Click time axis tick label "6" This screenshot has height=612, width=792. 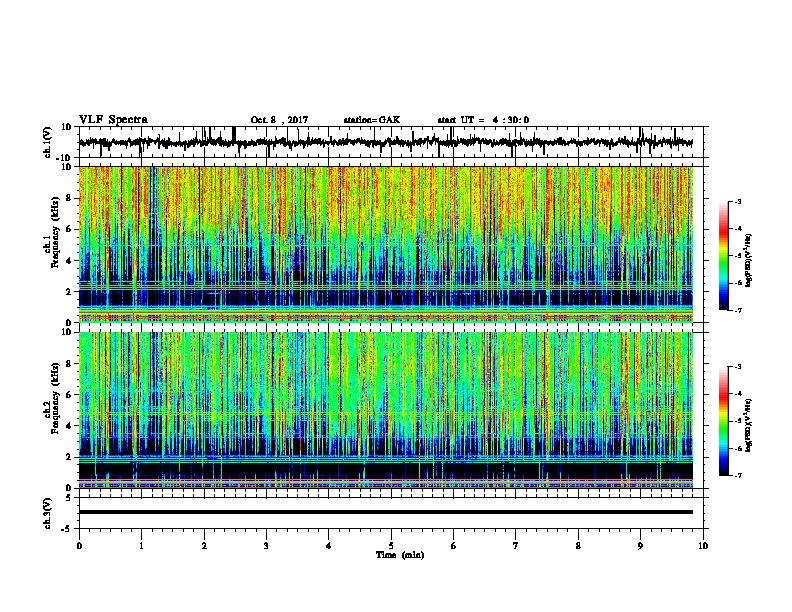click(454, 546)
